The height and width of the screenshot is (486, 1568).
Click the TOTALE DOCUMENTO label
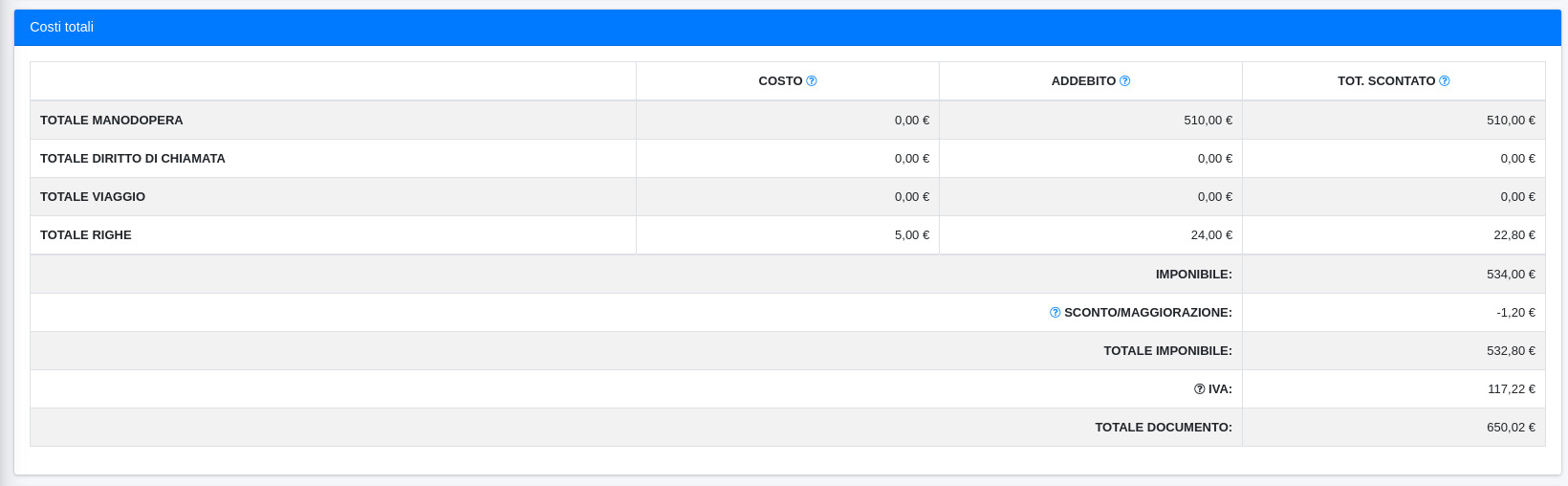[1164, 428]
